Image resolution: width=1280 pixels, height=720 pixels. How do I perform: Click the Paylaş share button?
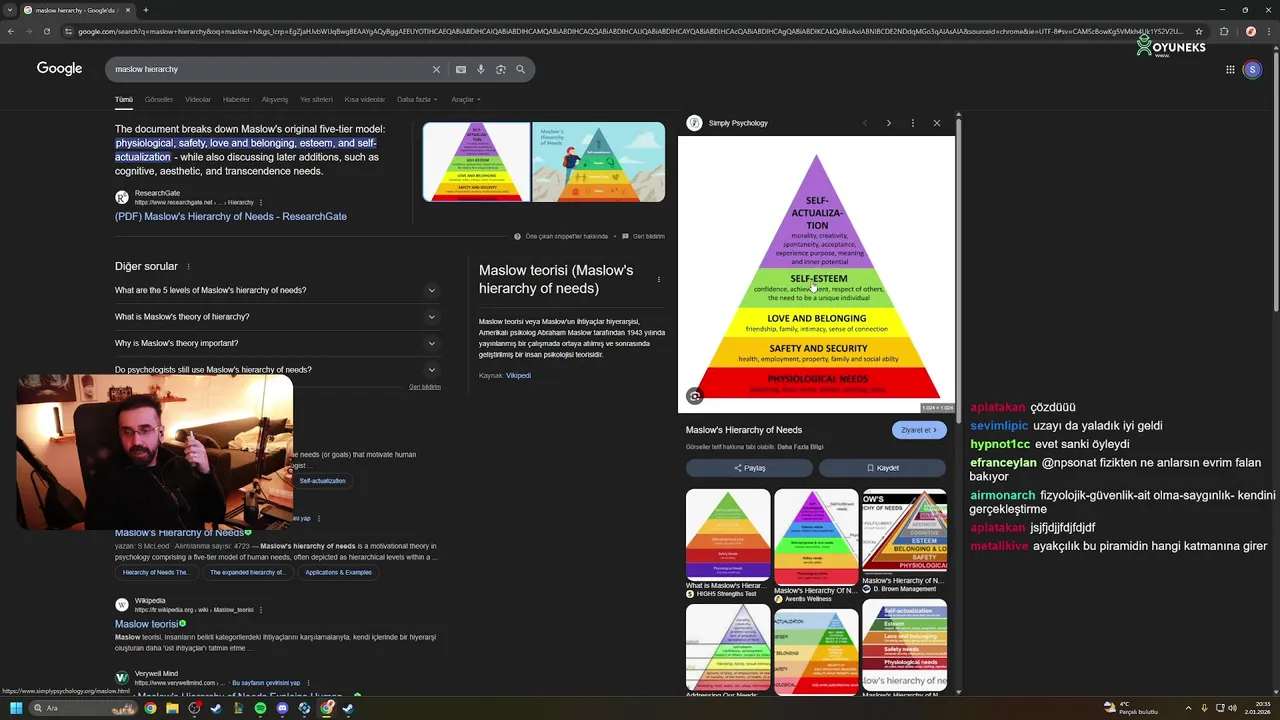pos(749,468)
